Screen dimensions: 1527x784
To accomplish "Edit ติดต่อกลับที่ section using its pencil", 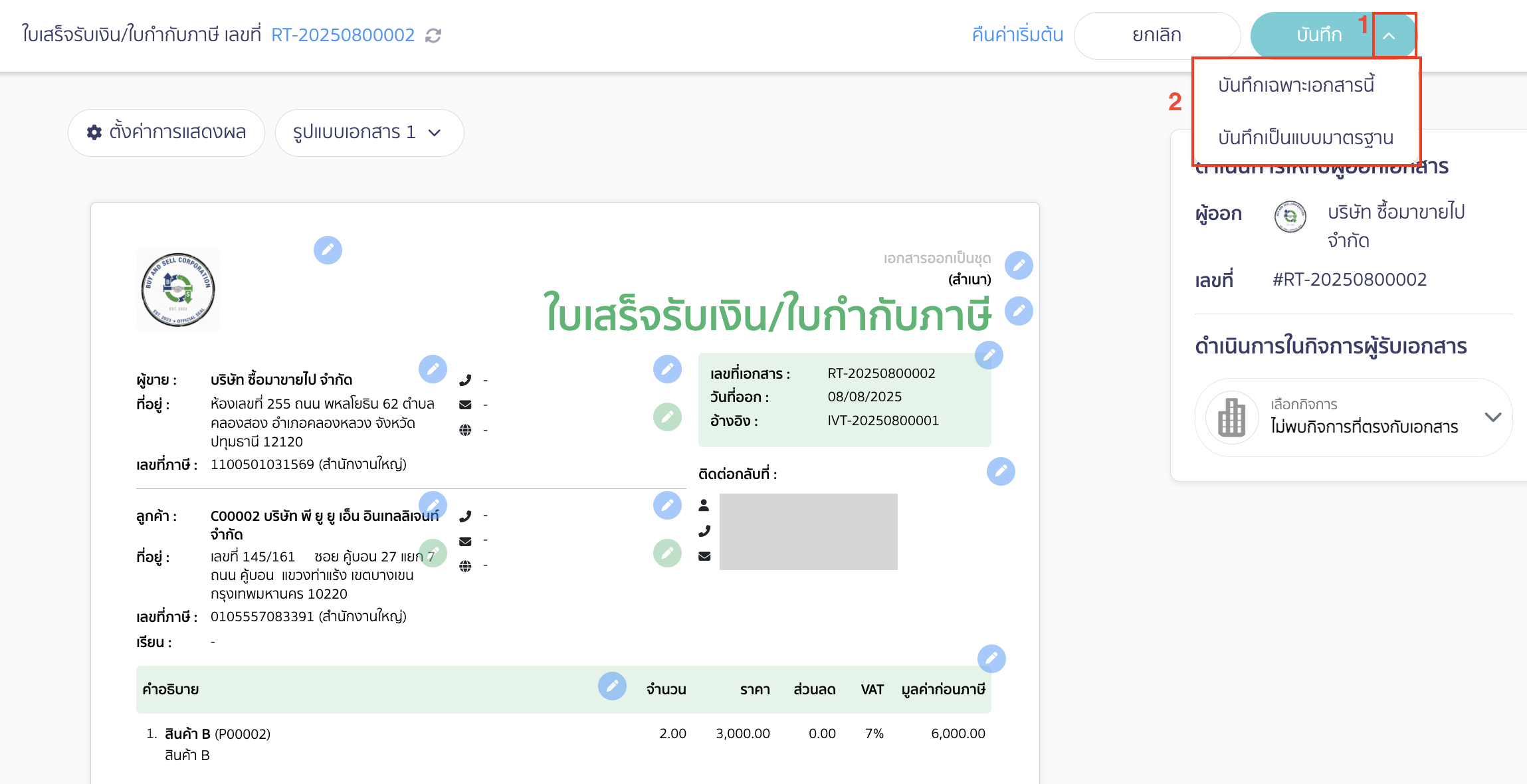I will [1001, 472].
